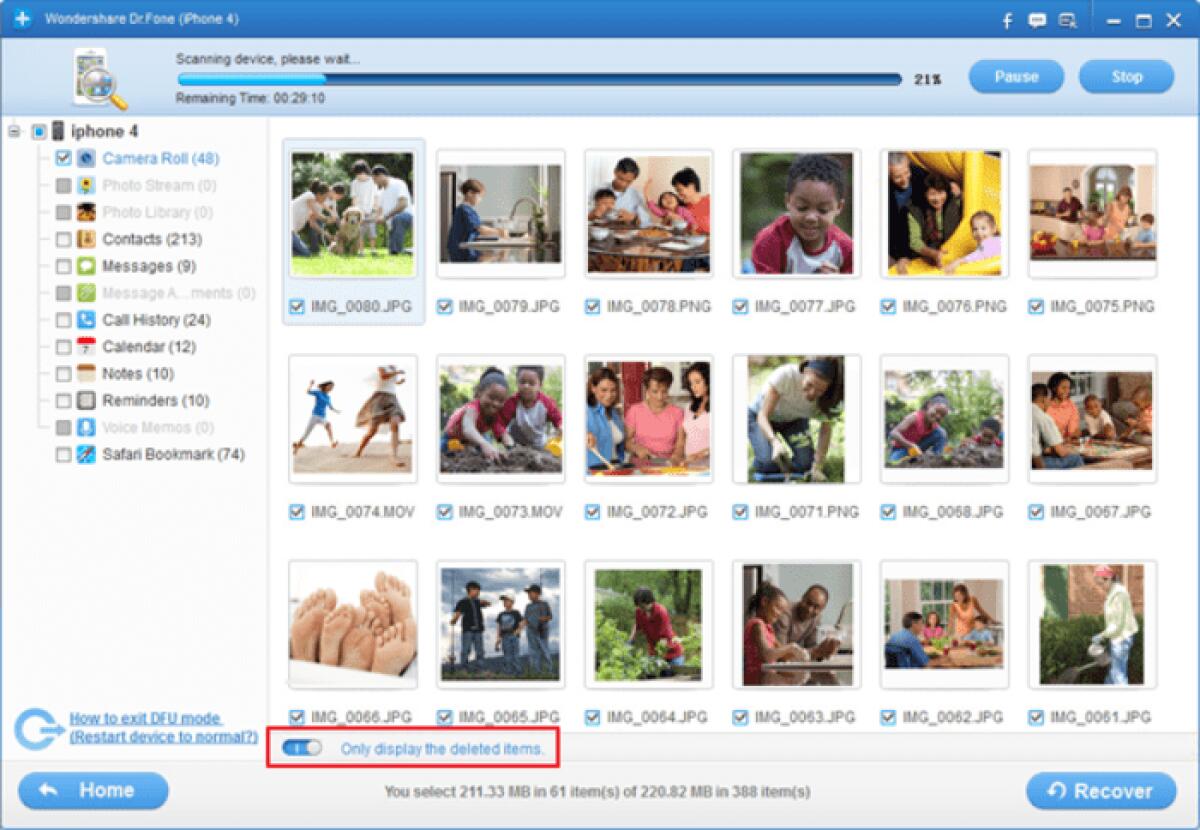The width and height of the screenshot is (1200, 830).
Task: Select the Call History icon
Action: (x=88, y=320)
